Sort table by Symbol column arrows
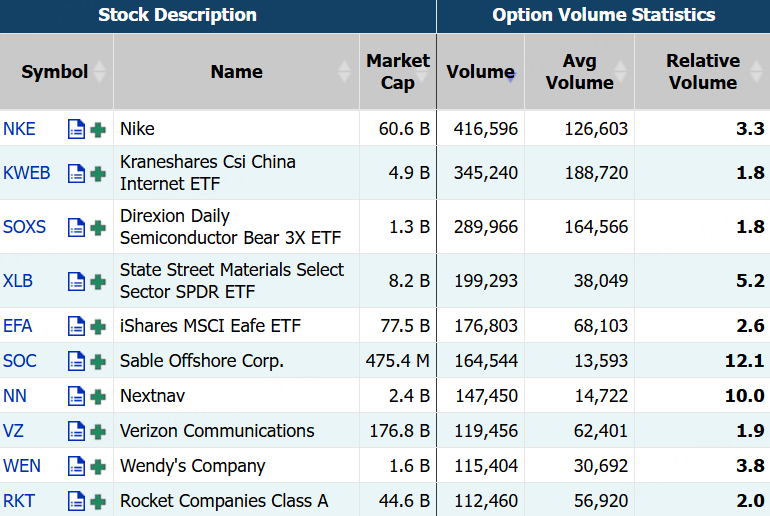 coord(100,72)
